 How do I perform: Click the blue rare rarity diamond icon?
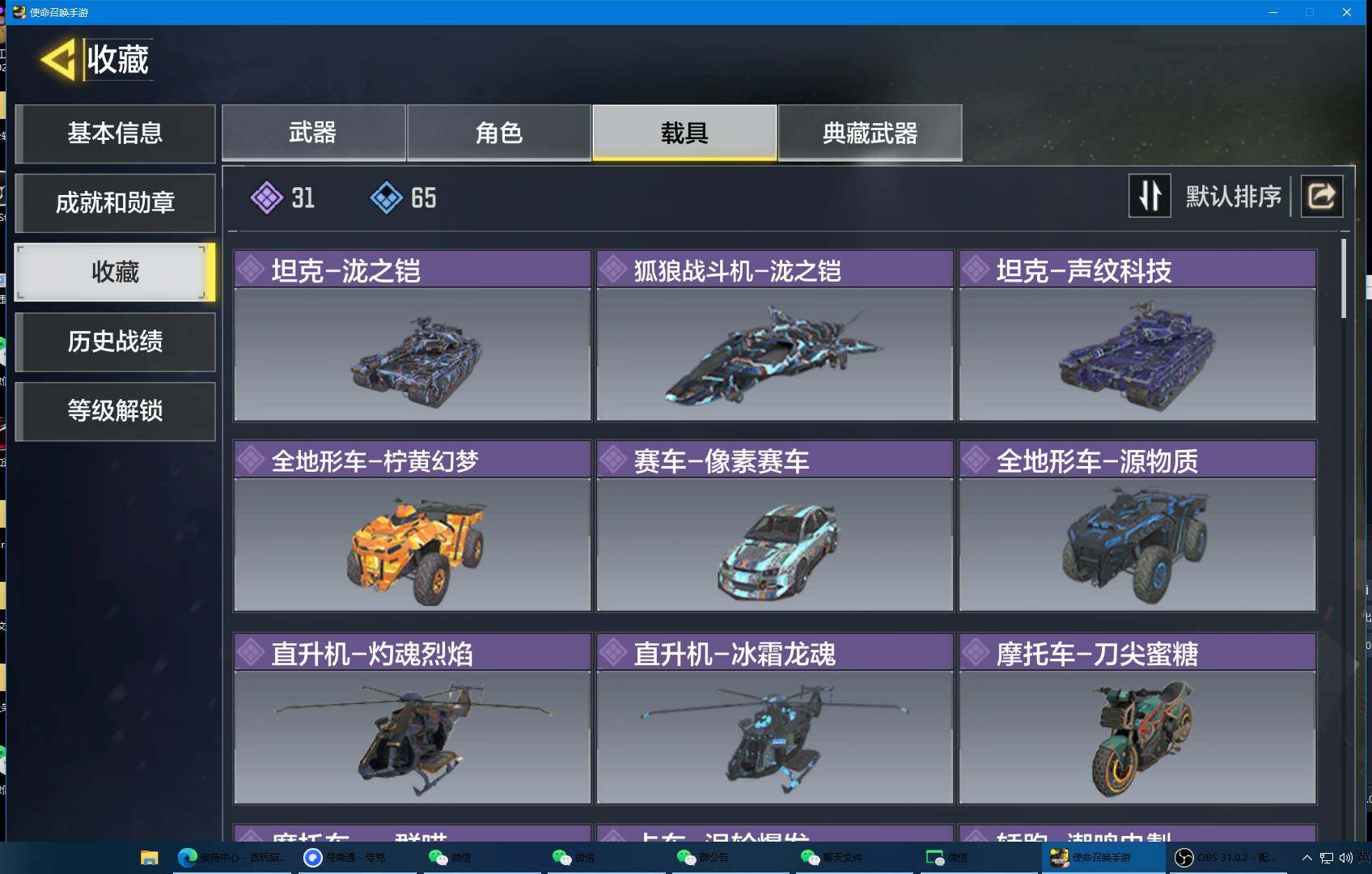pyautogui.click(x=386, y=197)
